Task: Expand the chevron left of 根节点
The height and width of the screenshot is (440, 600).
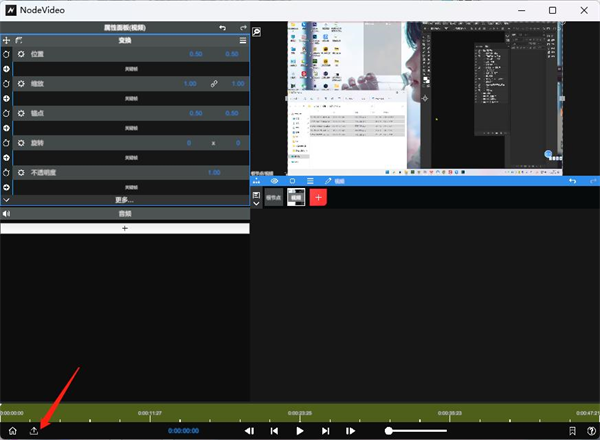Action: (x=257, y=202)
